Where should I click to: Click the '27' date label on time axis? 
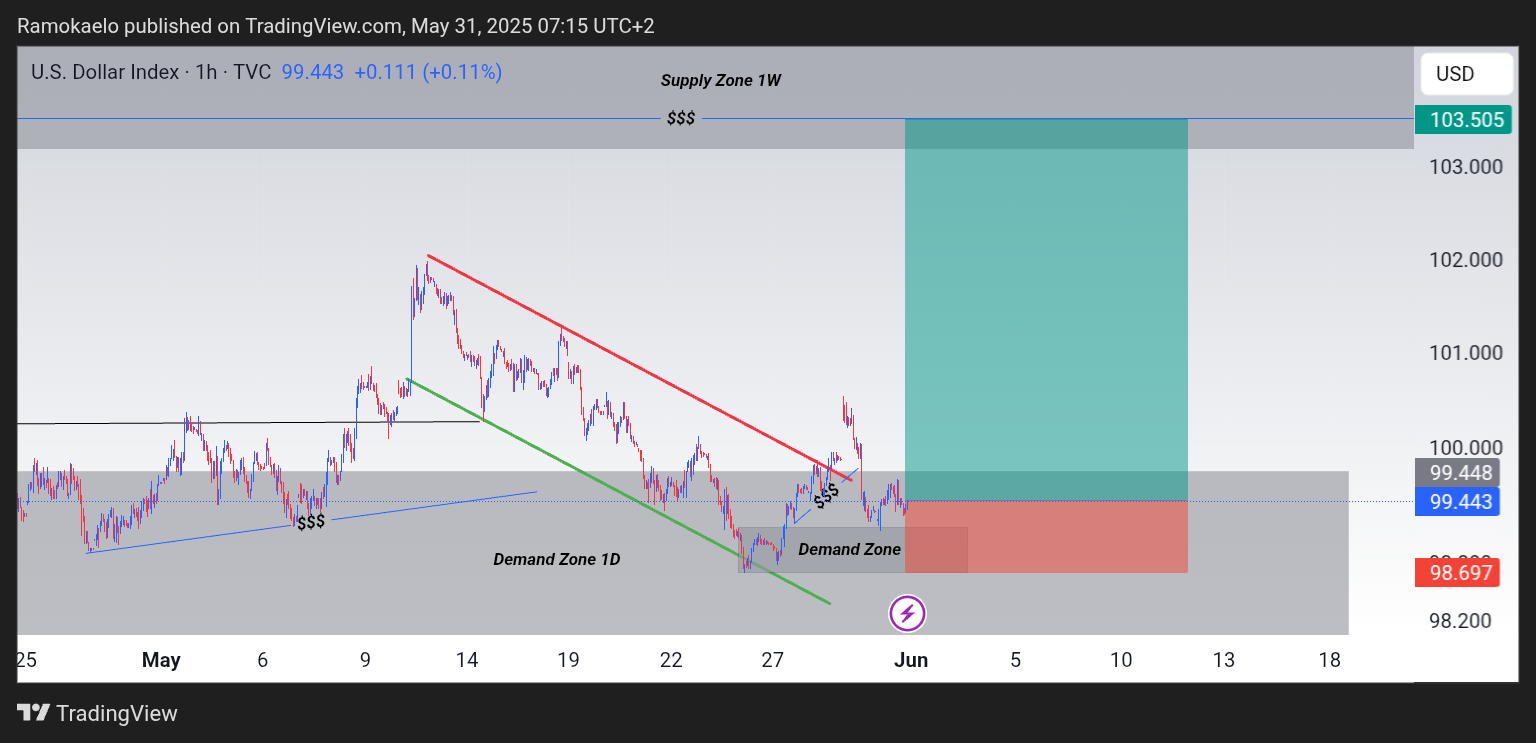[772, 660]
